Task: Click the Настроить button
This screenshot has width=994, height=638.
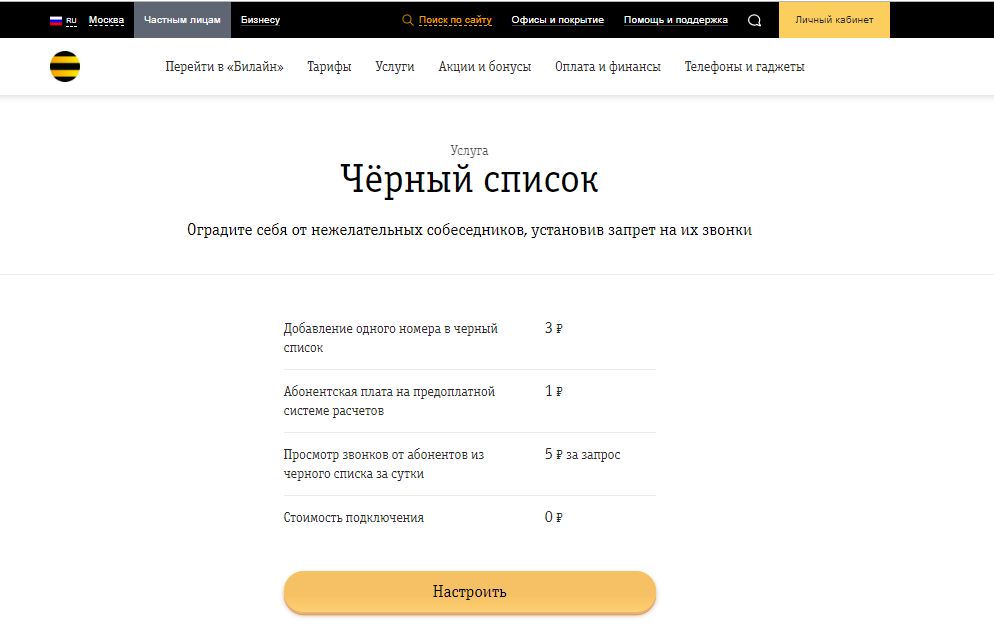Action: click(470, 592)
